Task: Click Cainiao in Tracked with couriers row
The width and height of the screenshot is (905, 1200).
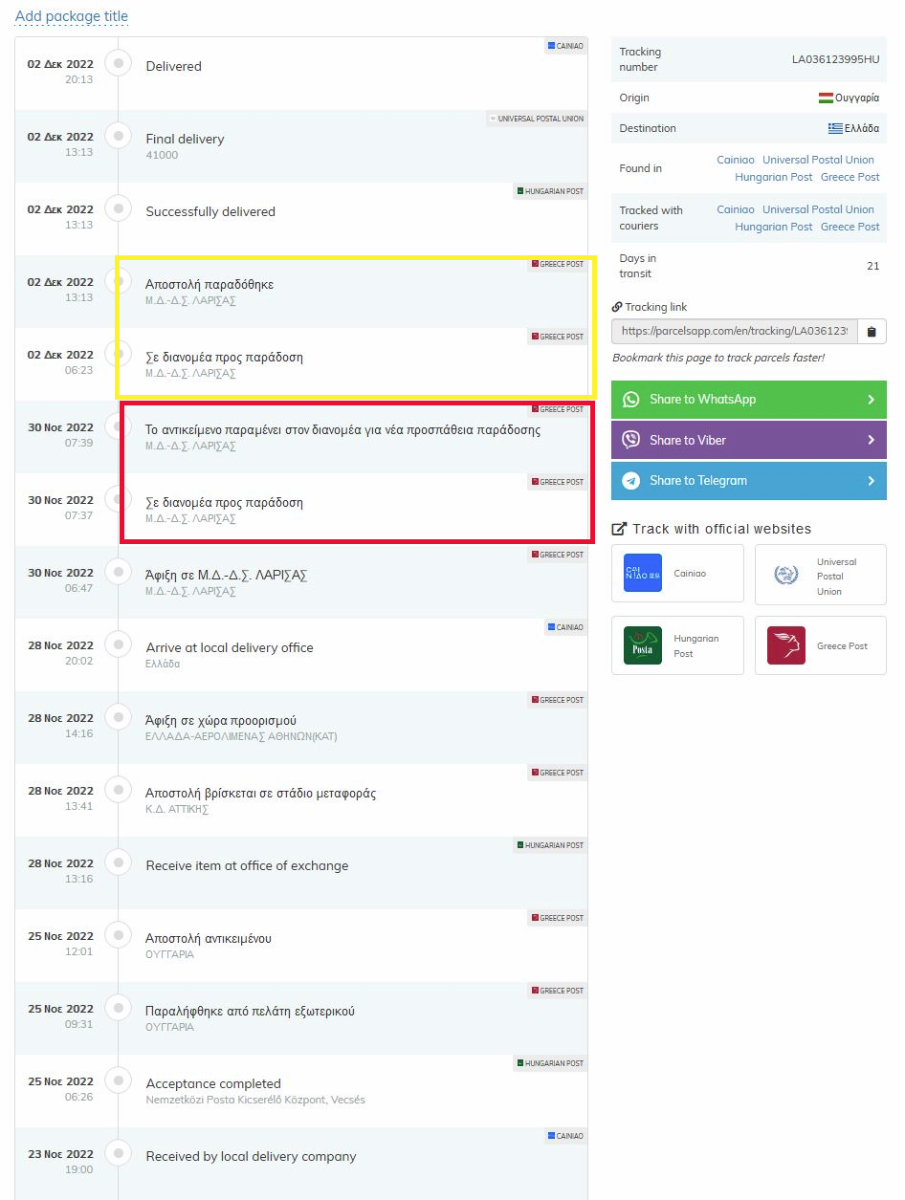Action: click(736, 210)
